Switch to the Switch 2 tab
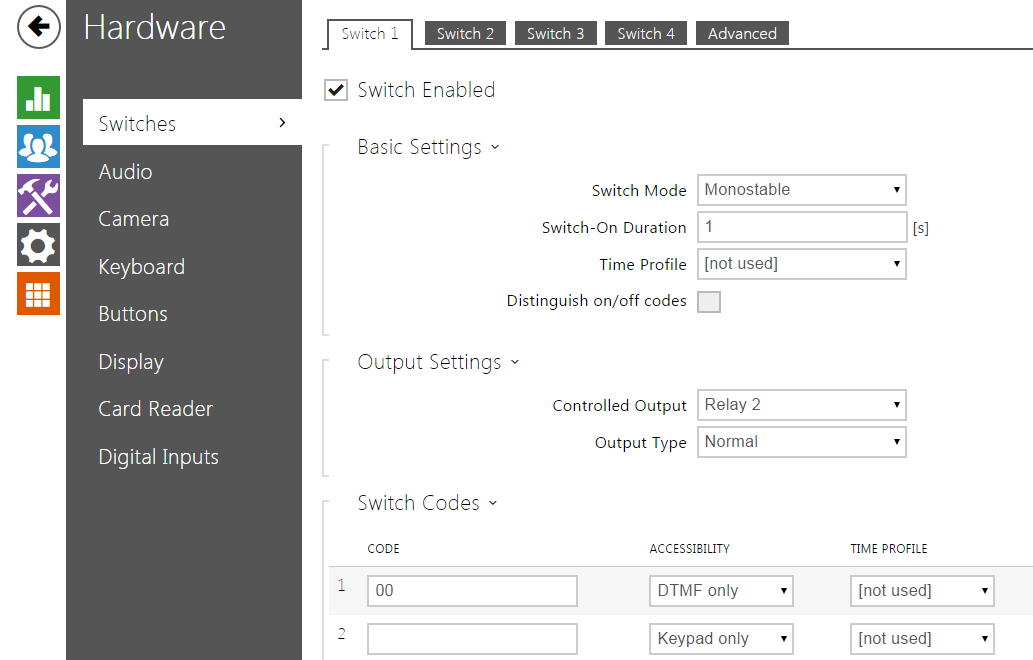The width and height of the screenshot is (1033, 660). pyautogui.click(x=465, y=34)
